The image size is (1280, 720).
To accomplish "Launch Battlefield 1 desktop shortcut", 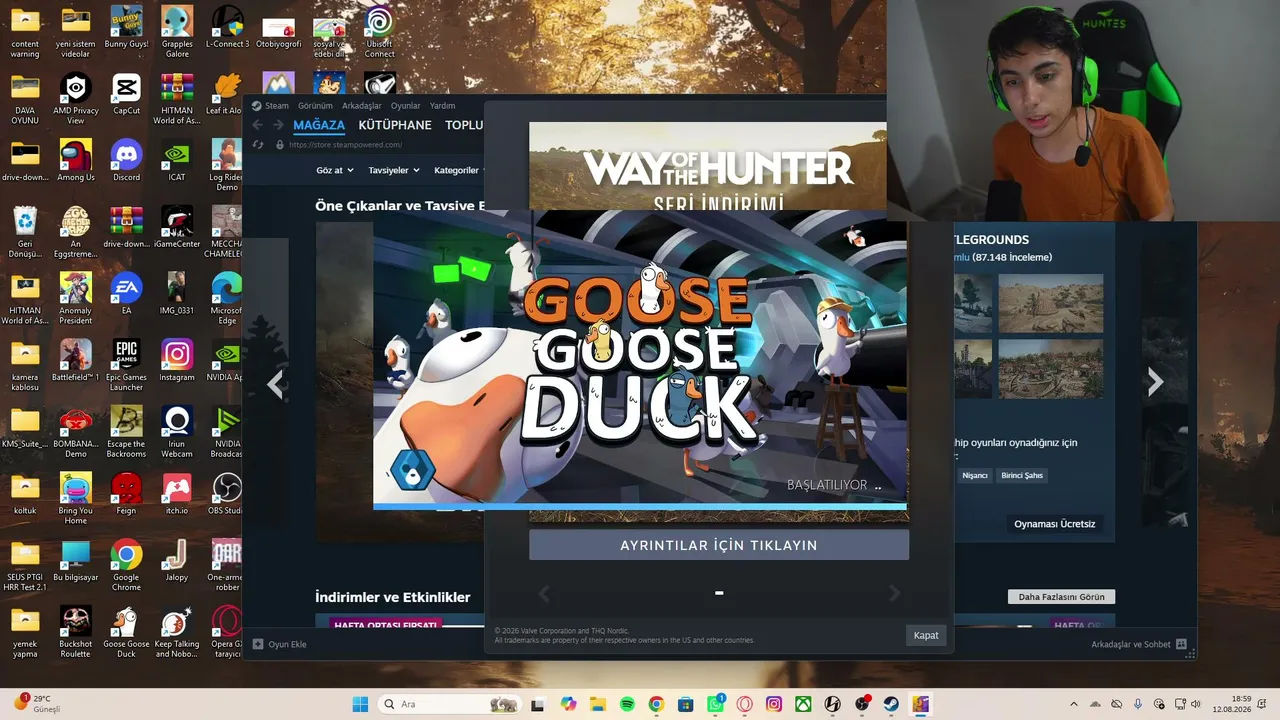I will (76, 360).
